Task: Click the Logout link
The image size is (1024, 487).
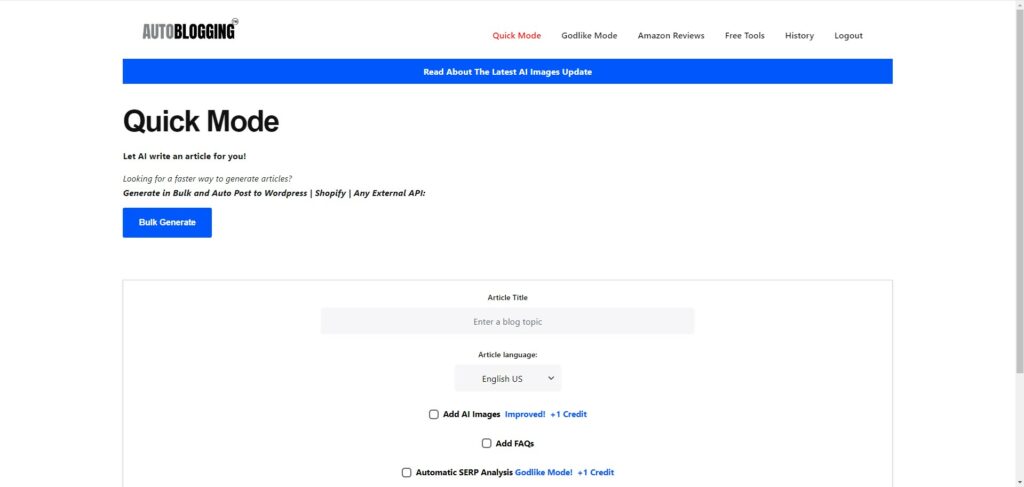Action: pos(848,36)
